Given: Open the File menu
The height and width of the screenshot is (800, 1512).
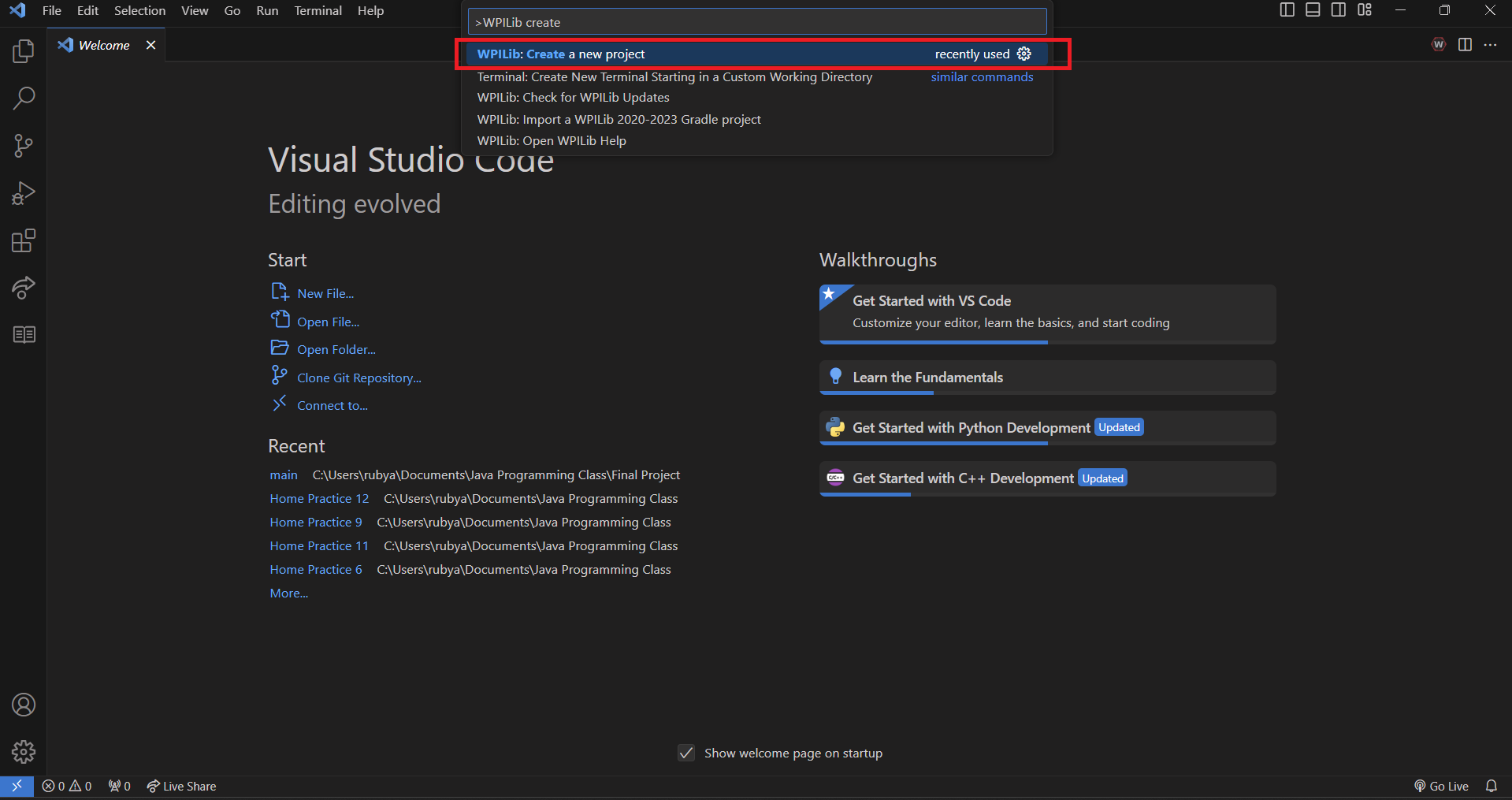Looking at the screenshot, I should pos(52,11).
